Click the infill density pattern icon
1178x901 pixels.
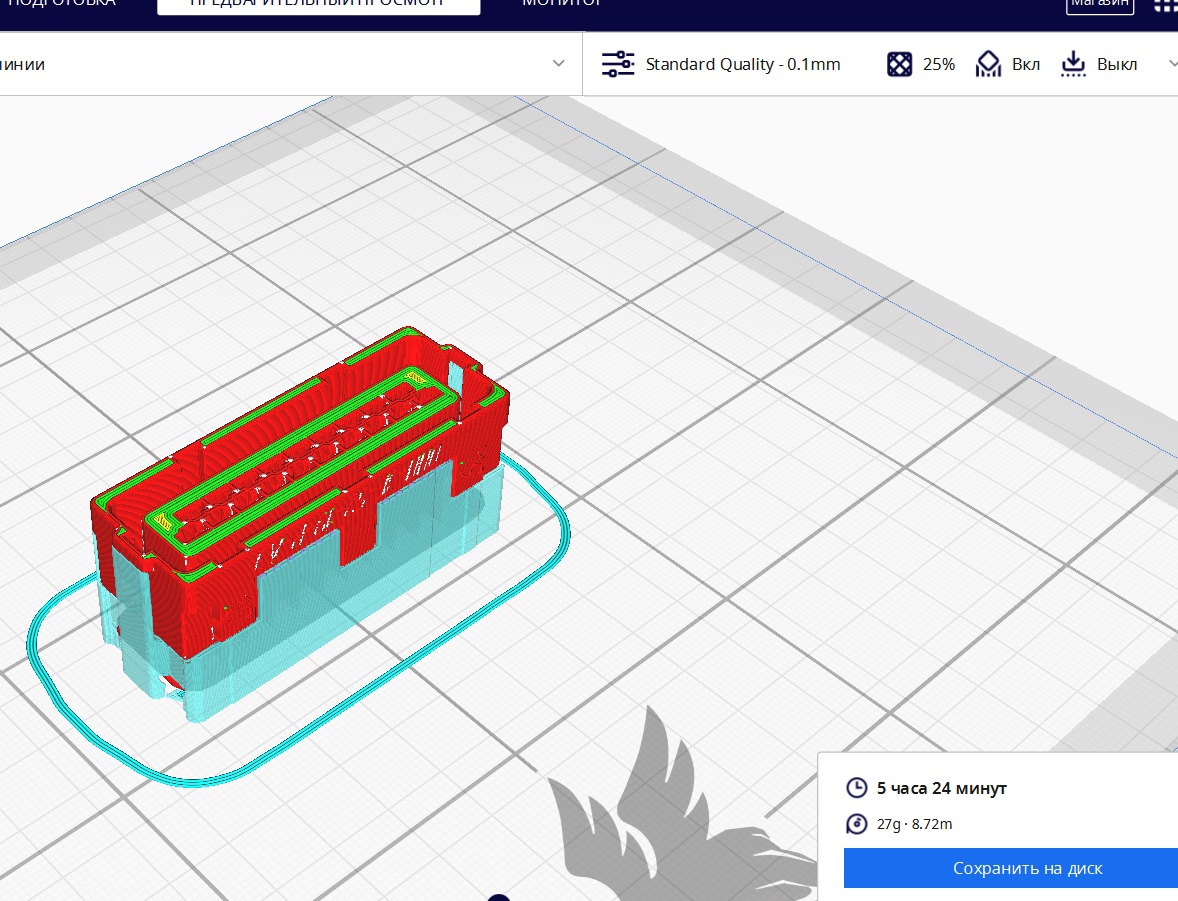[899, 64]
